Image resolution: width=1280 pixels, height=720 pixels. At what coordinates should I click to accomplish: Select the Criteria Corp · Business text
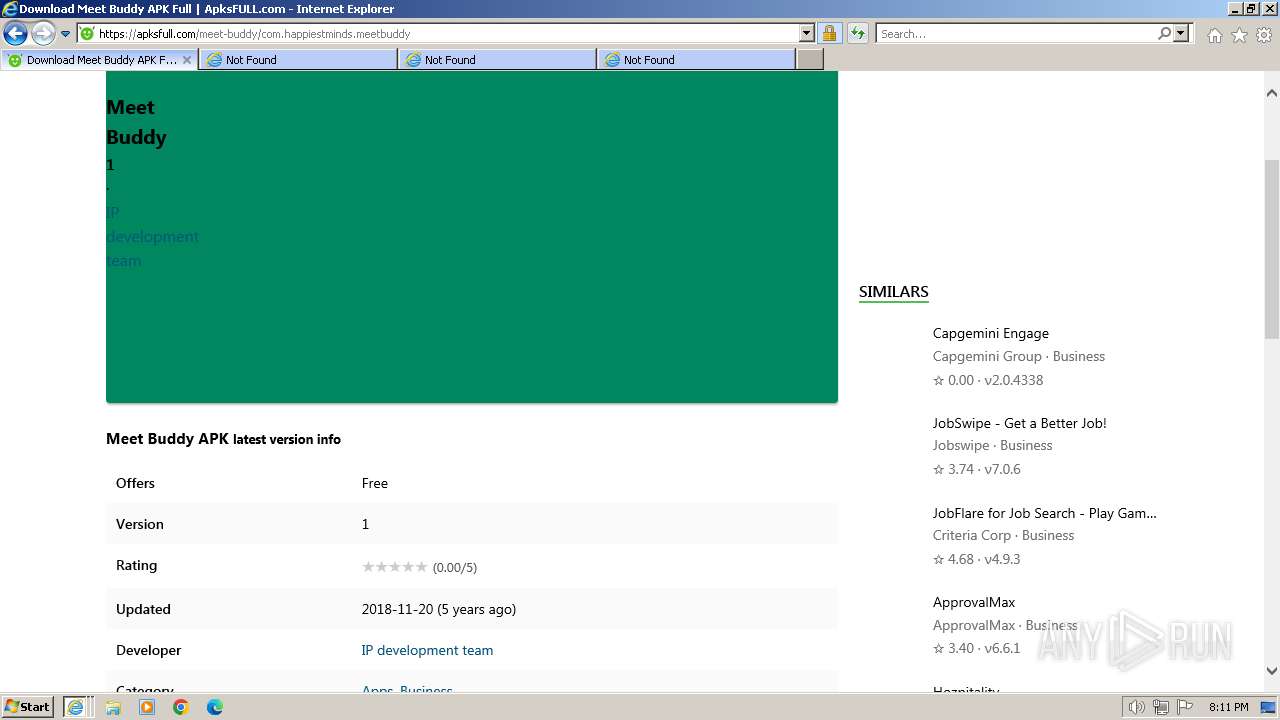[x=1003, y=535]
